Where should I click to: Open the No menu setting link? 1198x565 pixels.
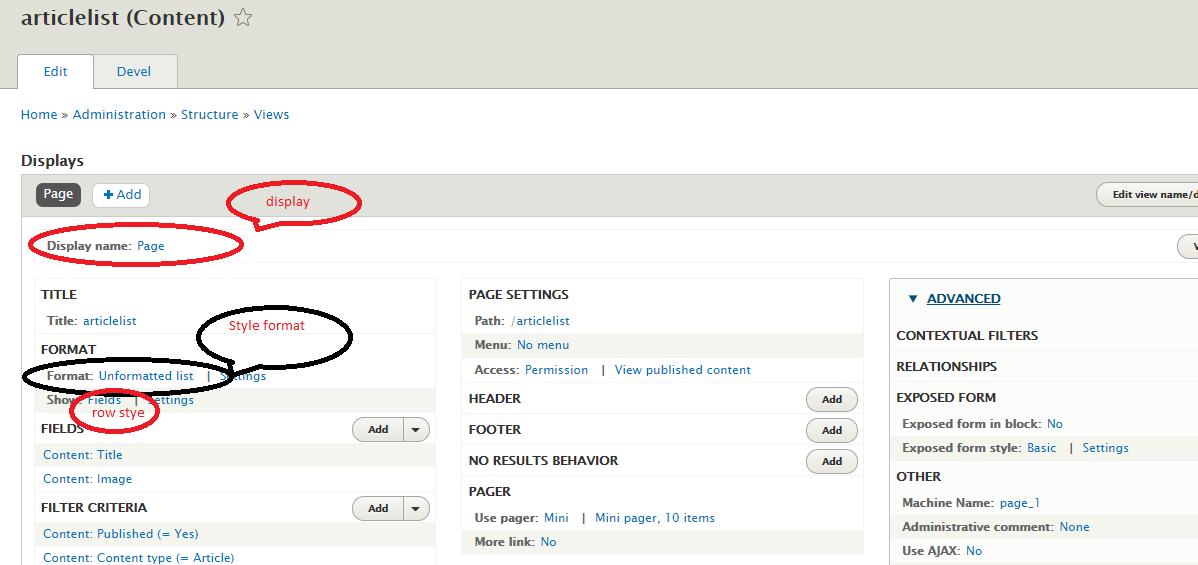[543, 345]
